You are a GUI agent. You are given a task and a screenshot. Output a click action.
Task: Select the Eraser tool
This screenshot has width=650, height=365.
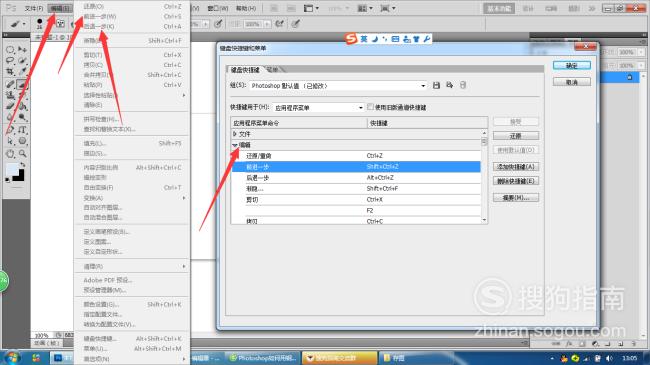point(10,106)
